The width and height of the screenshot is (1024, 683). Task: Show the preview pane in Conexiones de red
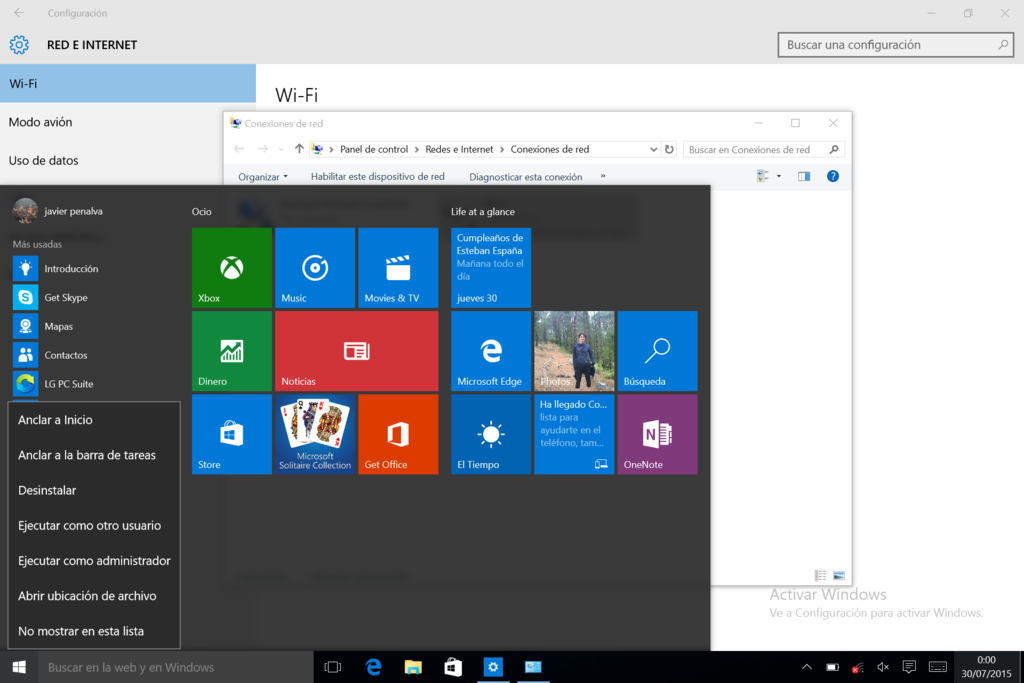coord(803,176)
